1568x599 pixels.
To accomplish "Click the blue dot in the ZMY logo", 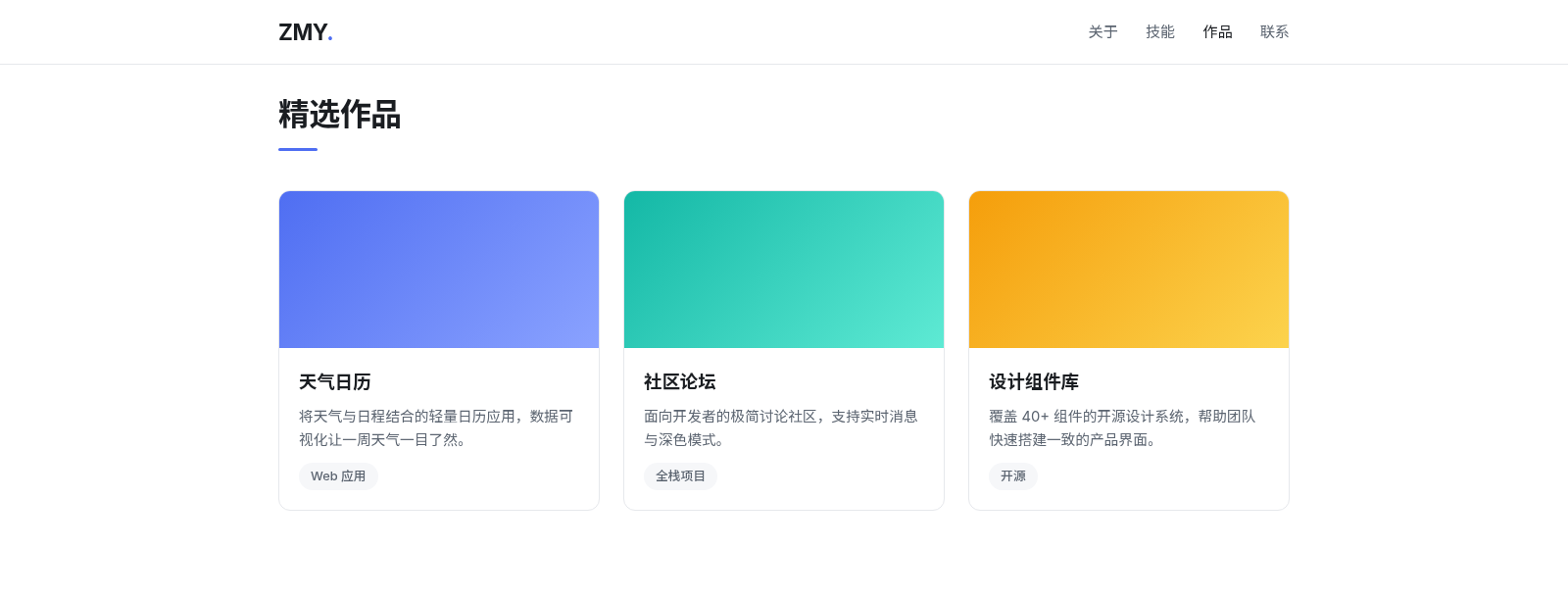I will click(x=330, y=39).
